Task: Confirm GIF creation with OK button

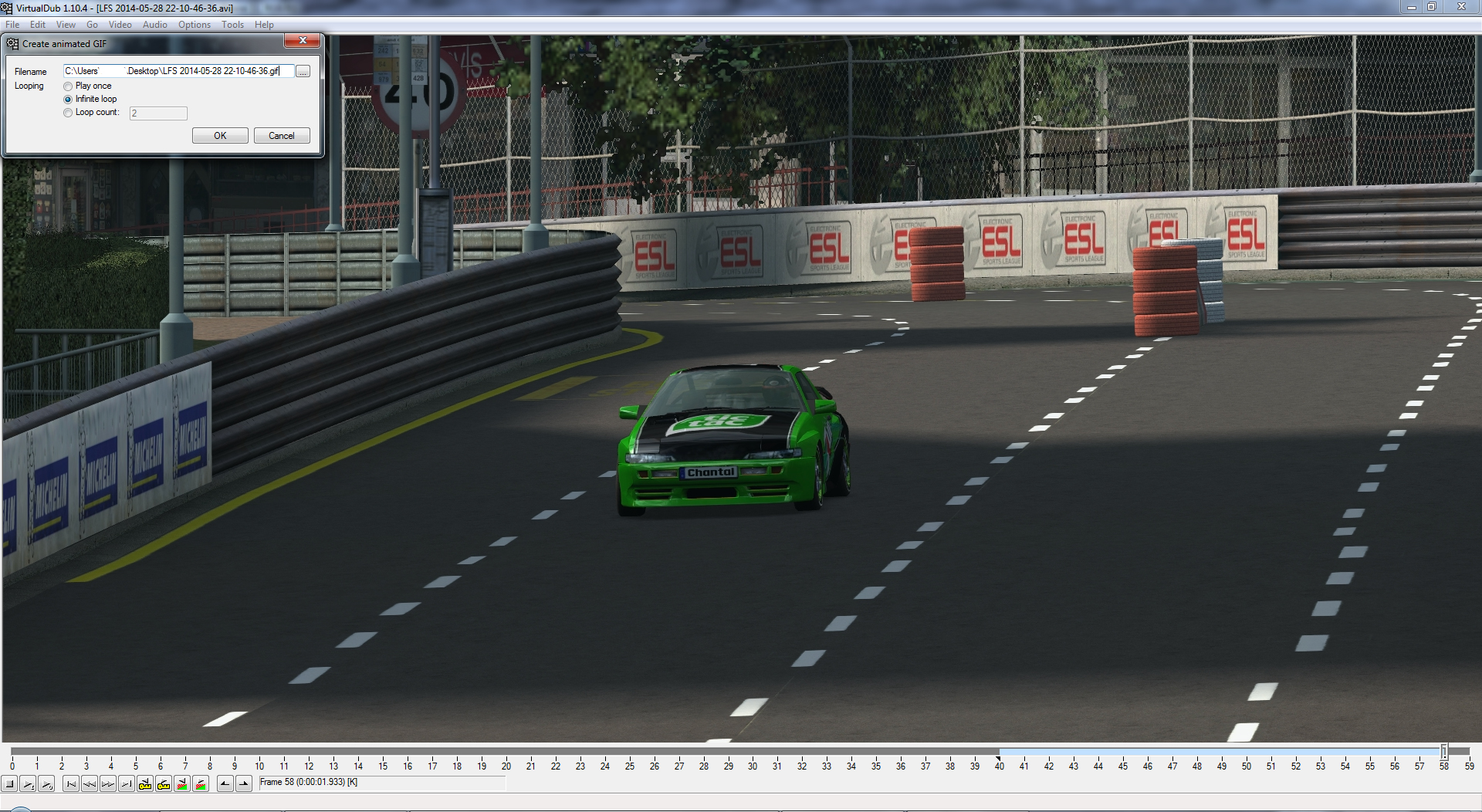Action: (x=220, y=136)
